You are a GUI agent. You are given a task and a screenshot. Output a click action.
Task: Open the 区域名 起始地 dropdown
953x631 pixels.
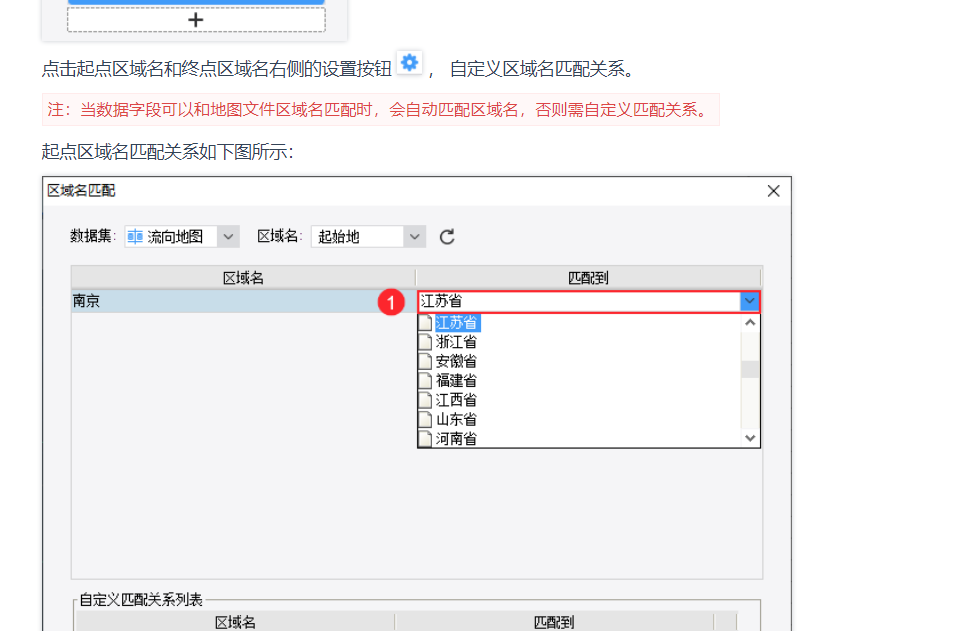414,237
